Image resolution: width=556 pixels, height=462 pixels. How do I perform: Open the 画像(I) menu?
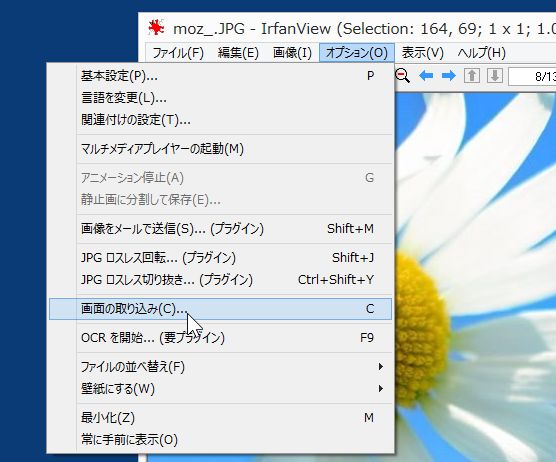click(292, 53)
